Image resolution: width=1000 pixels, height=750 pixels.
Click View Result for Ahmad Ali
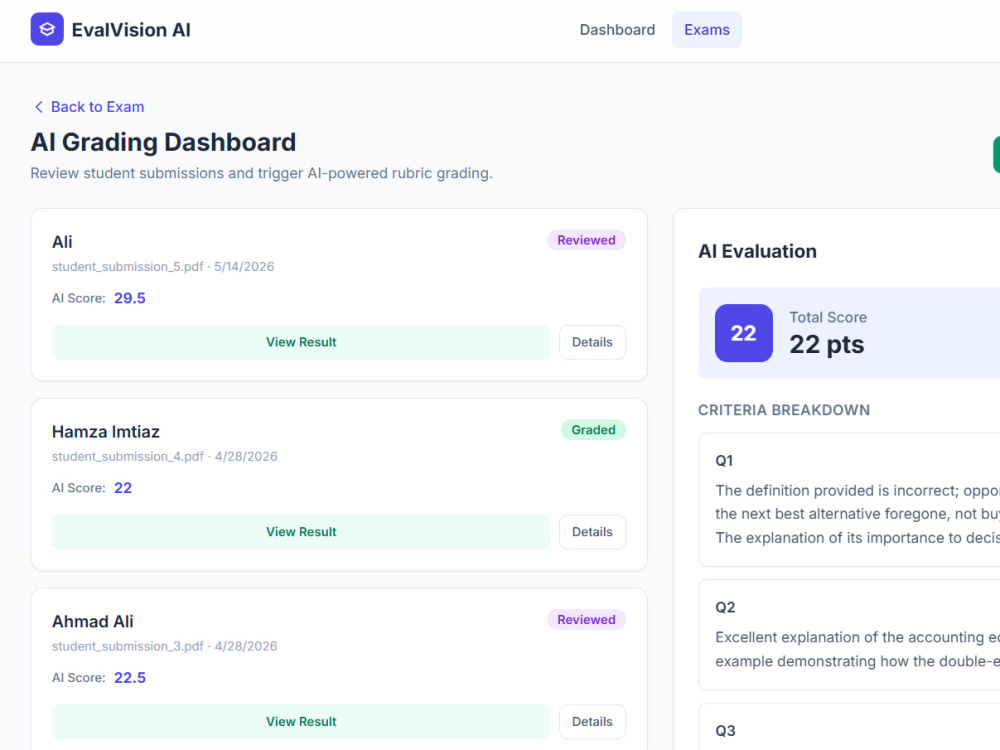(301, 721)
